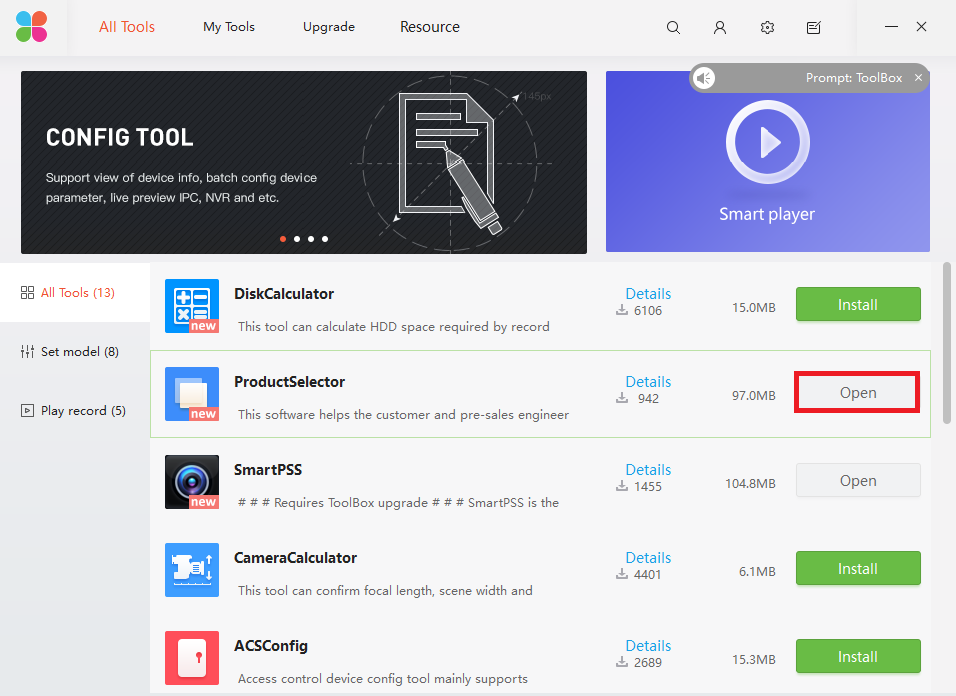View Details for ProductSelector

[x=648, y=382]
